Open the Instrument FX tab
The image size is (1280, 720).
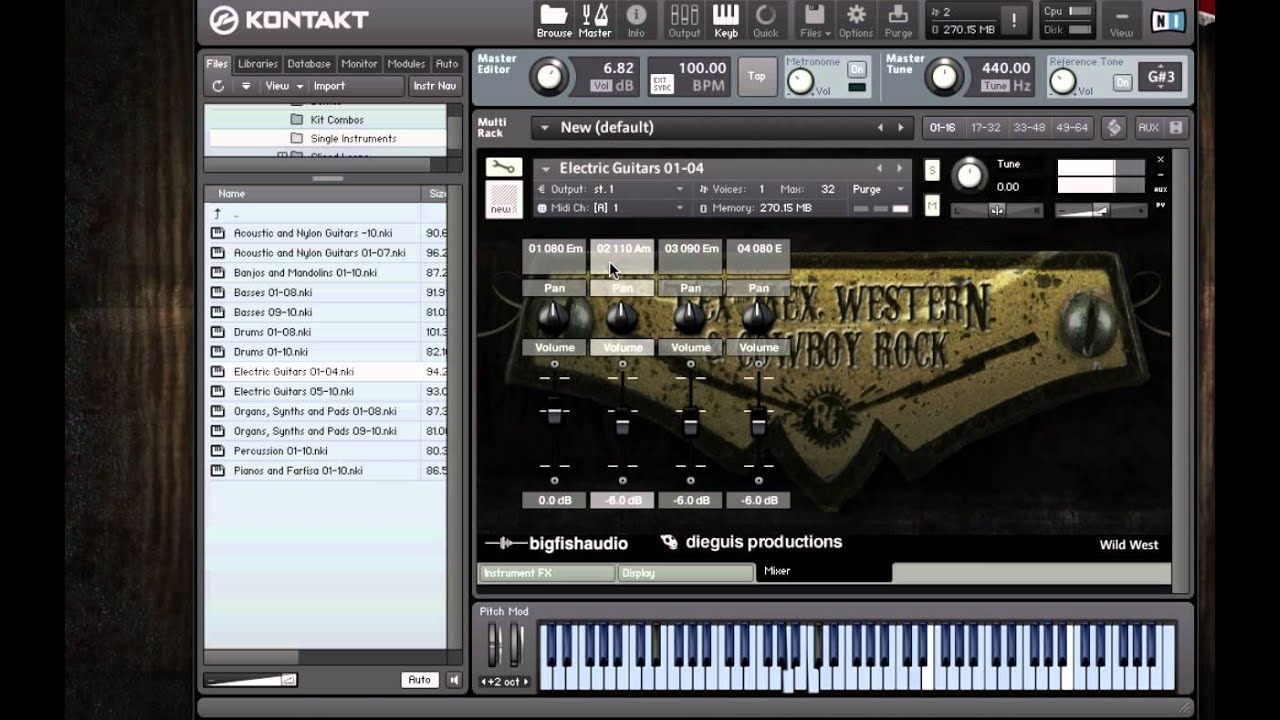(x=547, y=573)
